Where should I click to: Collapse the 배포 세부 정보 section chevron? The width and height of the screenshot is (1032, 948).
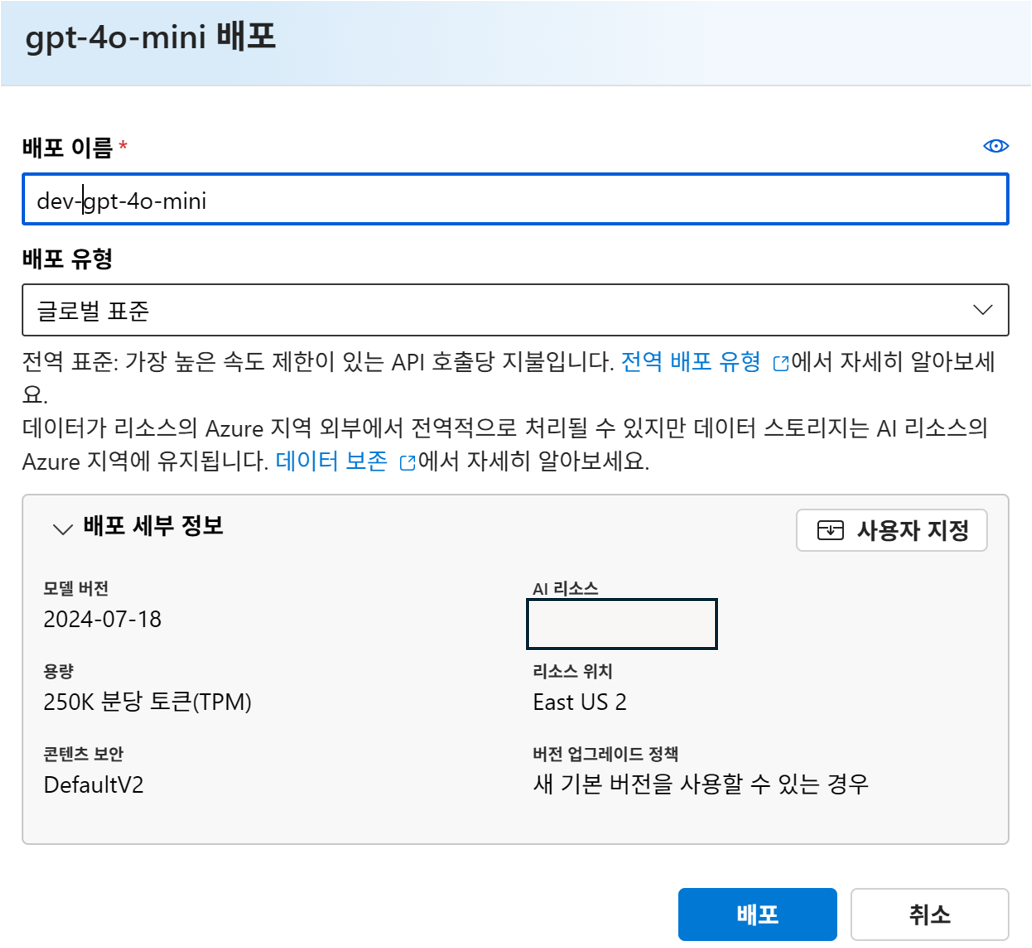63,529
